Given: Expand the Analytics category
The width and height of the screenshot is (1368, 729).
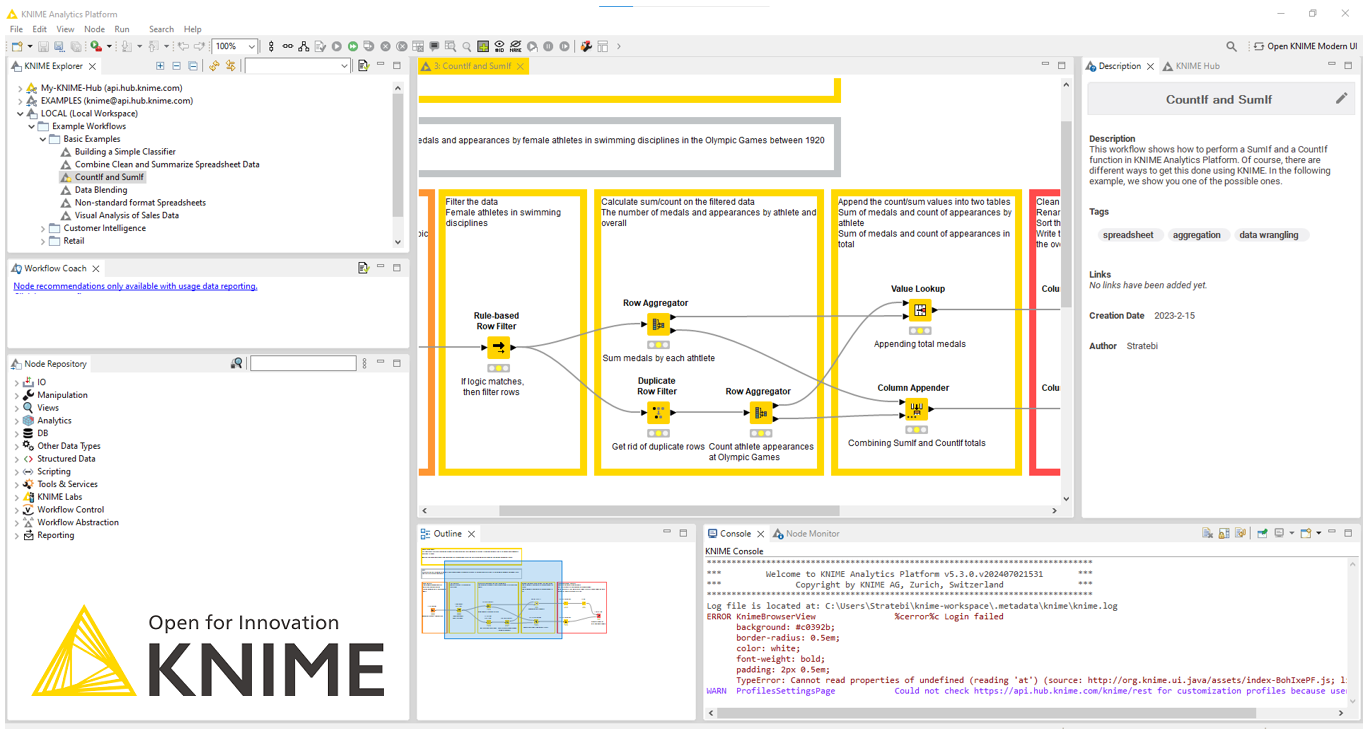Looking at the screenshot, I should coord(16,421).
